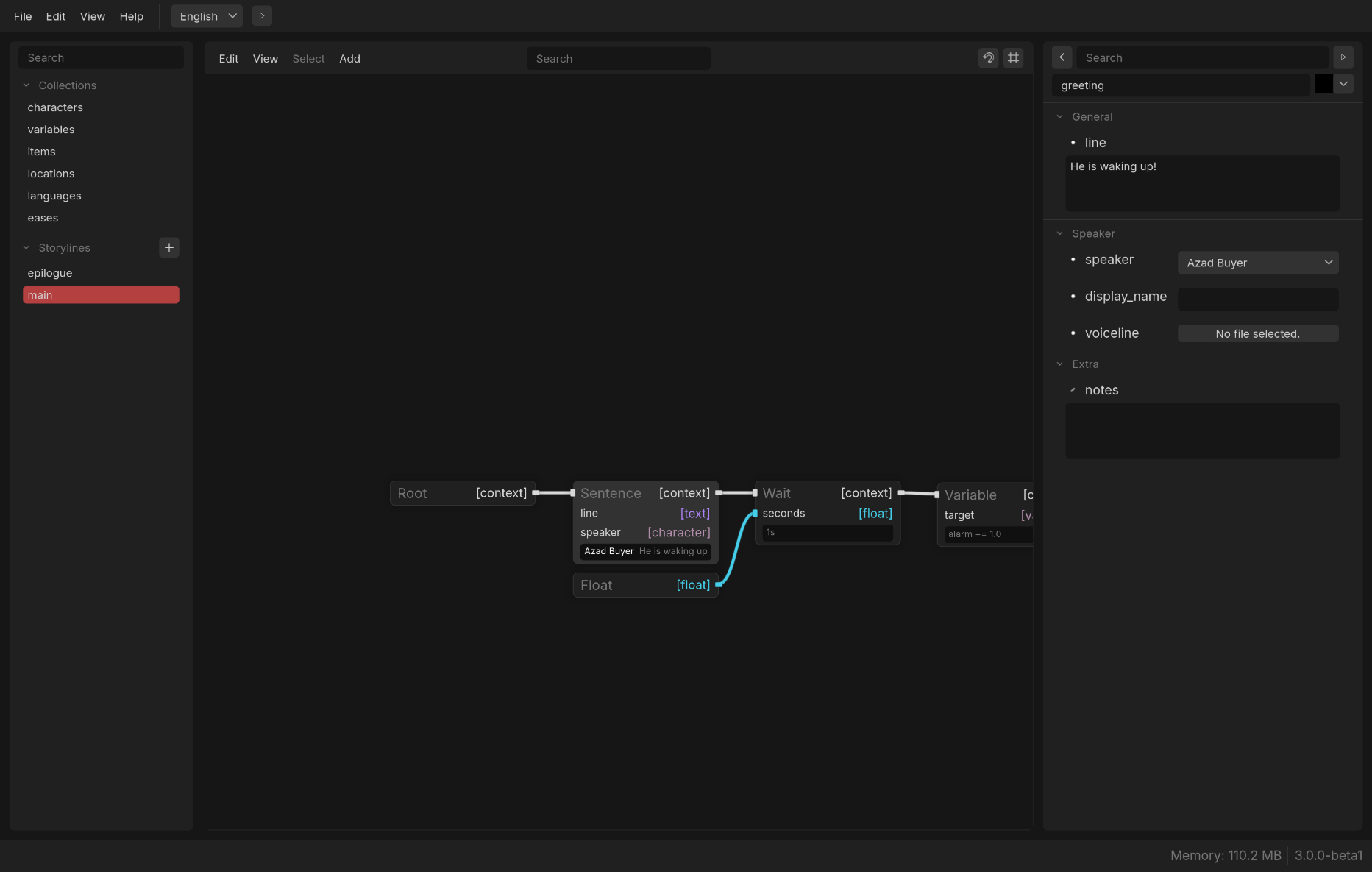Click the Azad Buyer preview in the Sentence node
The image size is (1372, 872).
645,551
